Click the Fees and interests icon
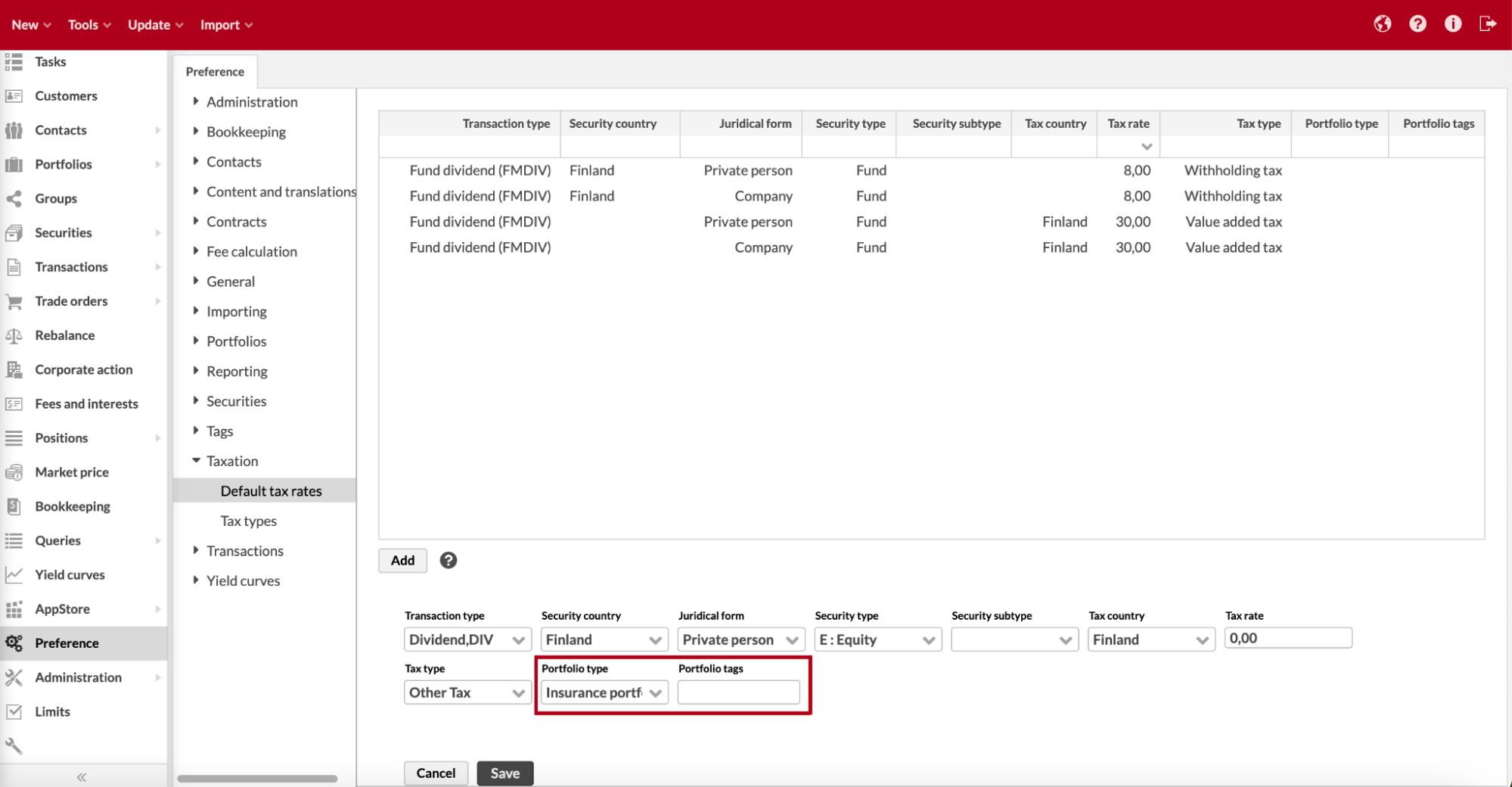The image size is (1512, 787). pos(14,404)
